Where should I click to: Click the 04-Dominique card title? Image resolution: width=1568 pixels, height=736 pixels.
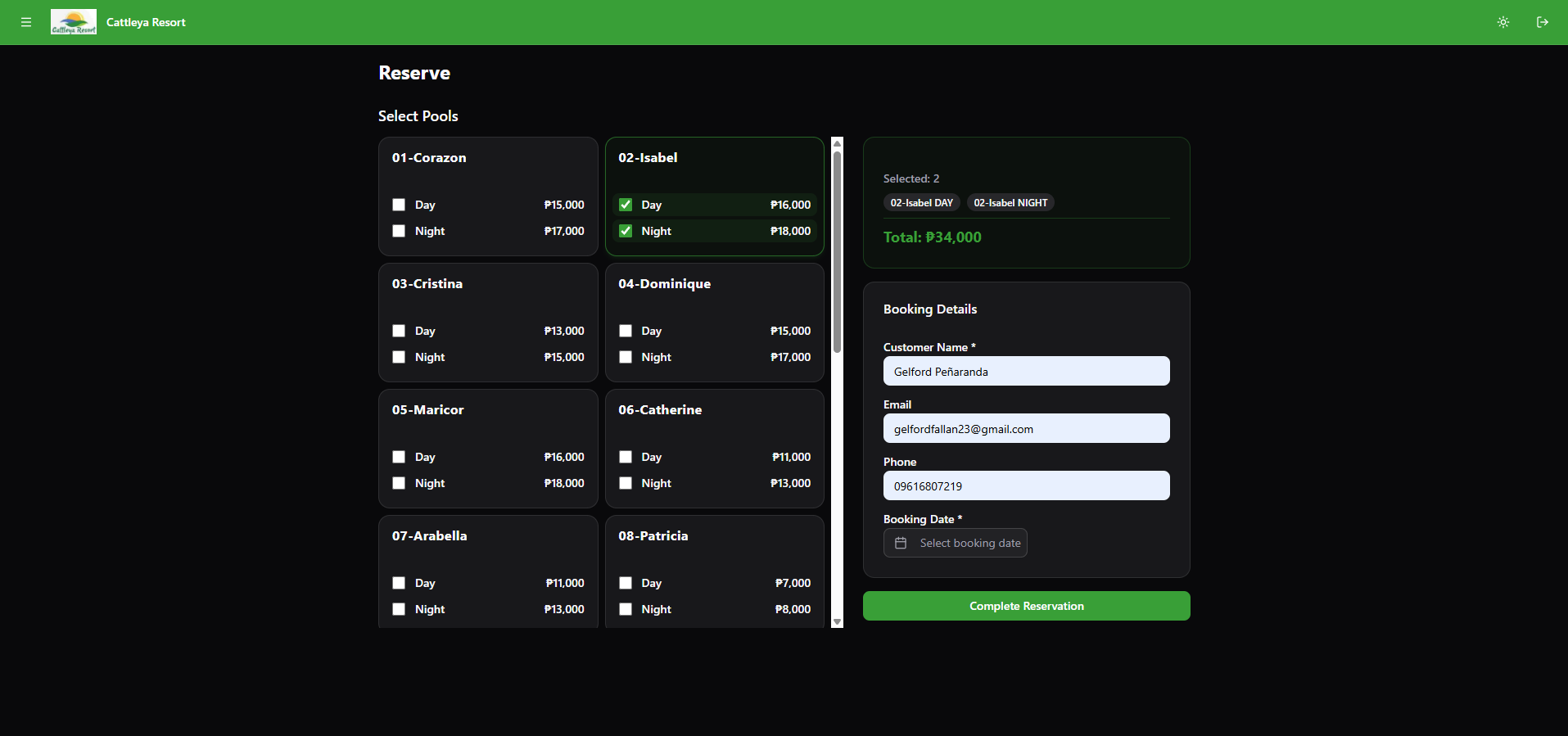tap(665, 284)
